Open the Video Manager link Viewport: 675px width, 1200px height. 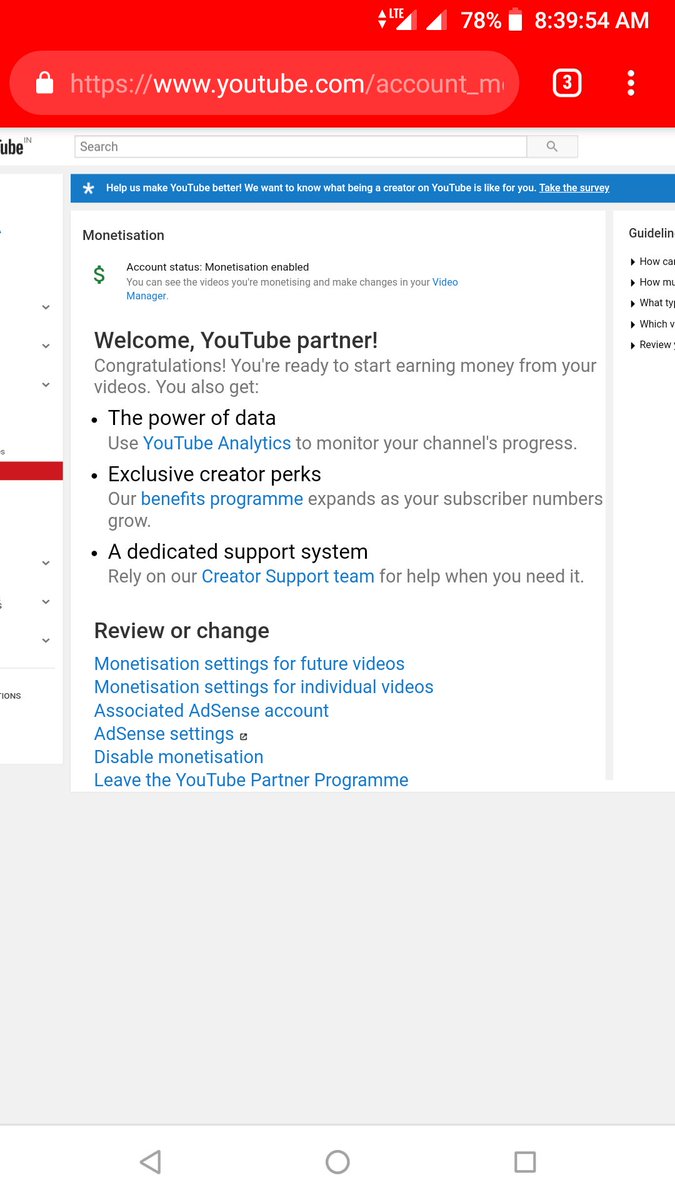(x=292, y=289)
